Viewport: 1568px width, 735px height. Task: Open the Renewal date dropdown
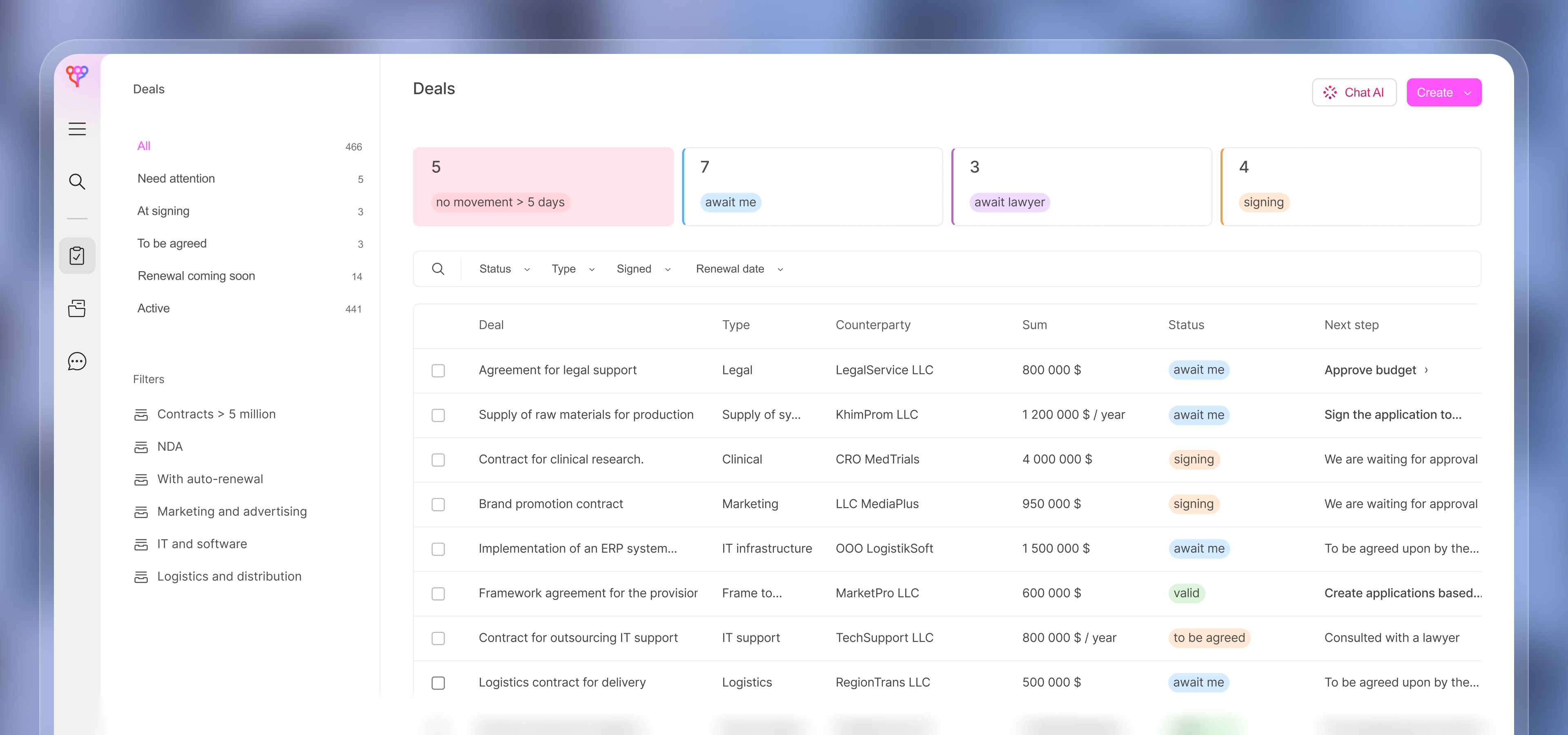(738, 268)
